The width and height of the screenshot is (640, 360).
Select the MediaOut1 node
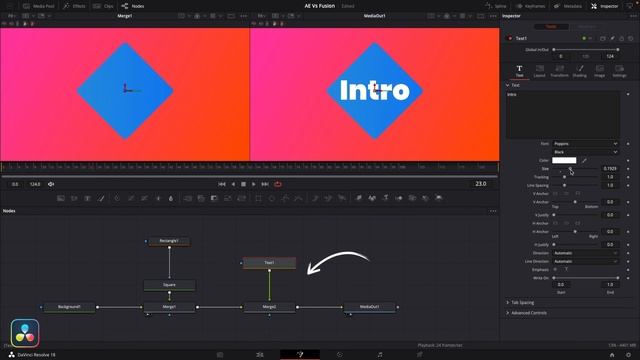tap(370, 307)
